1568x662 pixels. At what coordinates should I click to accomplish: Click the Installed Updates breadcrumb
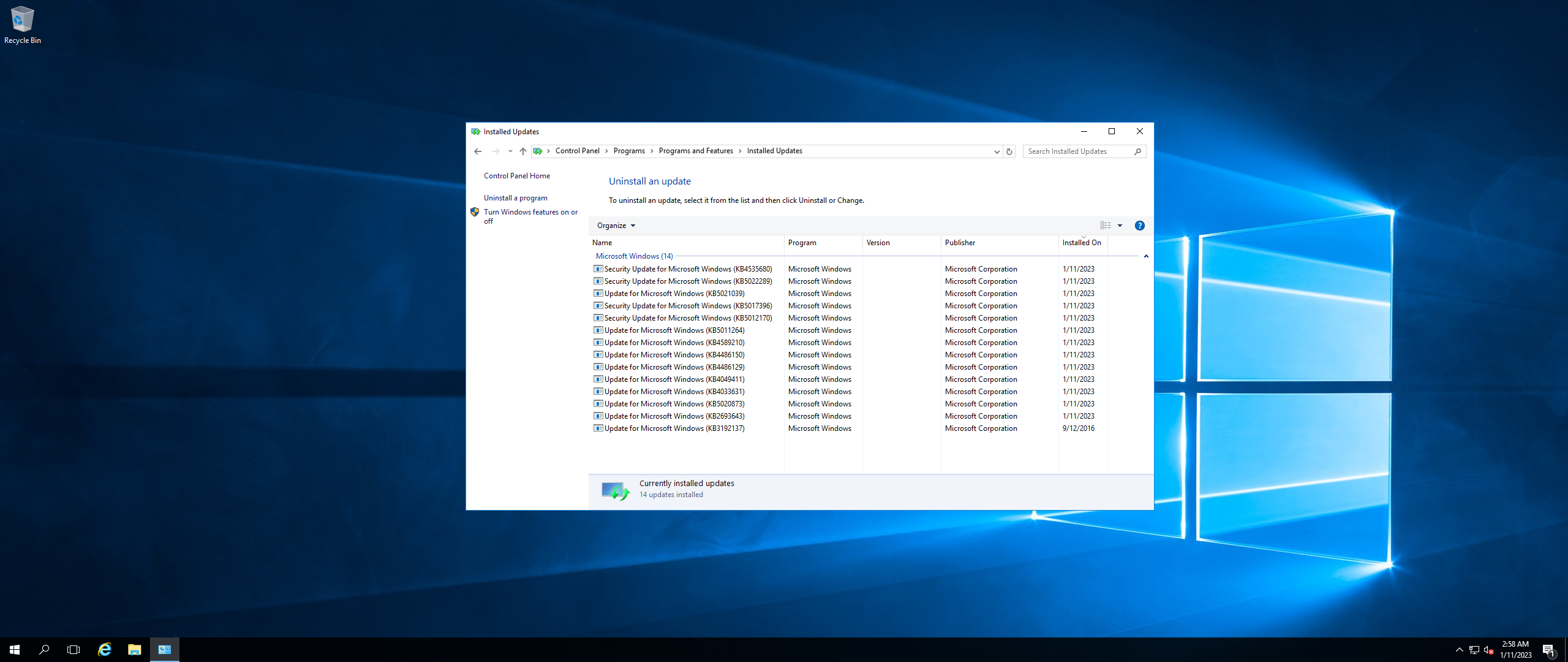pos(774,151)
